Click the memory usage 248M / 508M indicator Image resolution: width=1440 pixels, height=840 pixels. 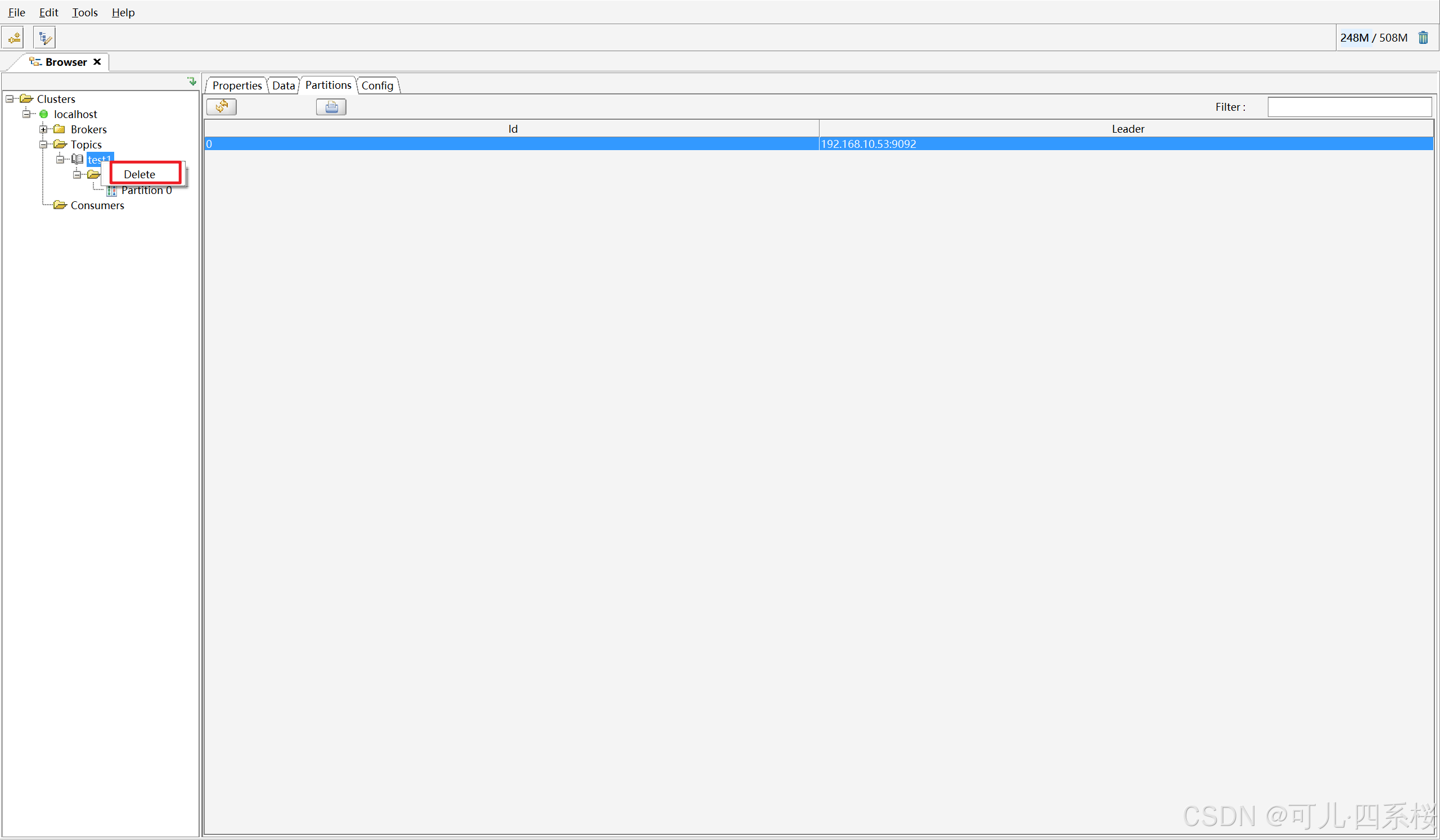click(1373, 38)
